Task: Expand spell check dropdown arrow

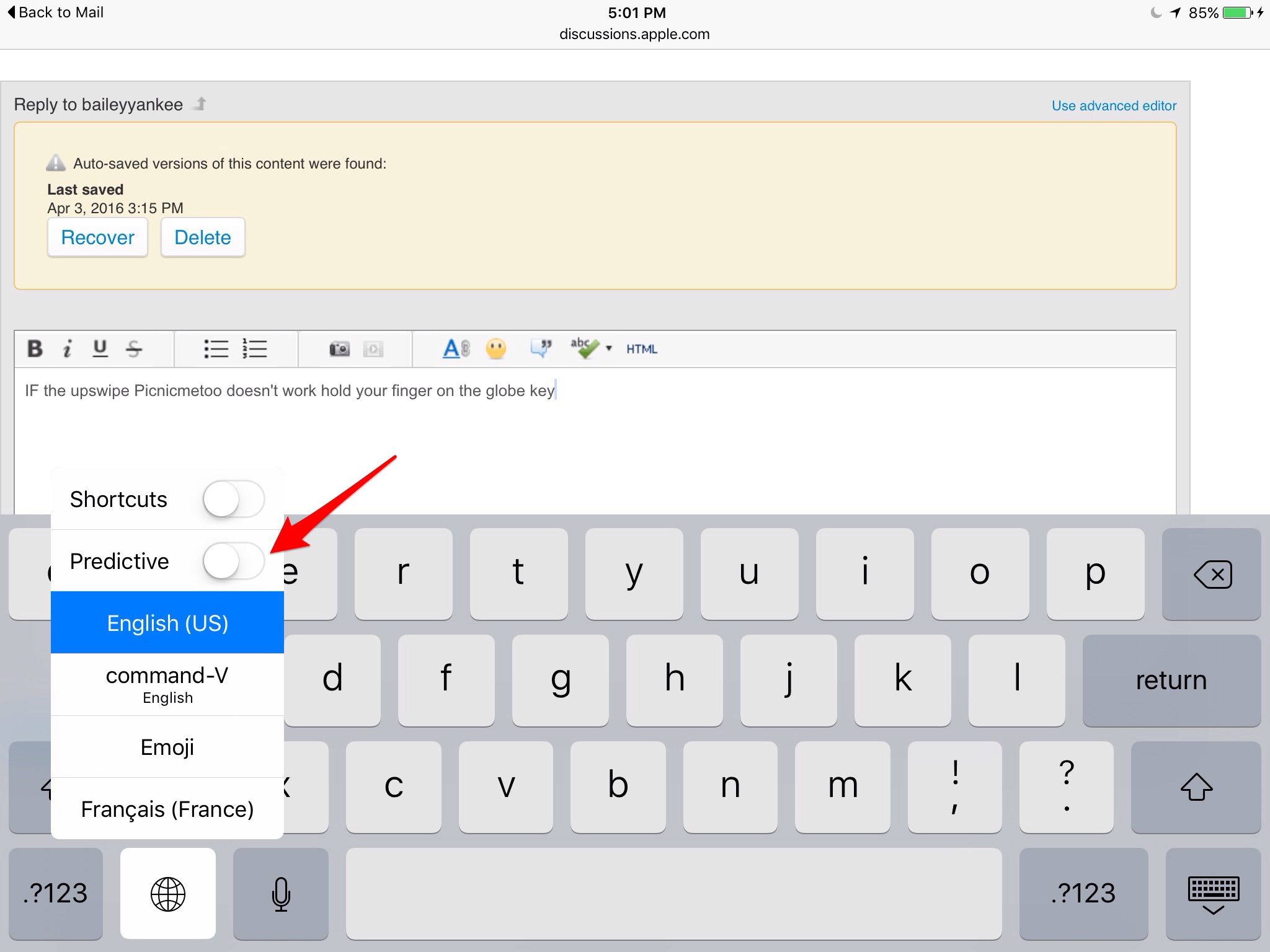Action: (x=609, y=348)
